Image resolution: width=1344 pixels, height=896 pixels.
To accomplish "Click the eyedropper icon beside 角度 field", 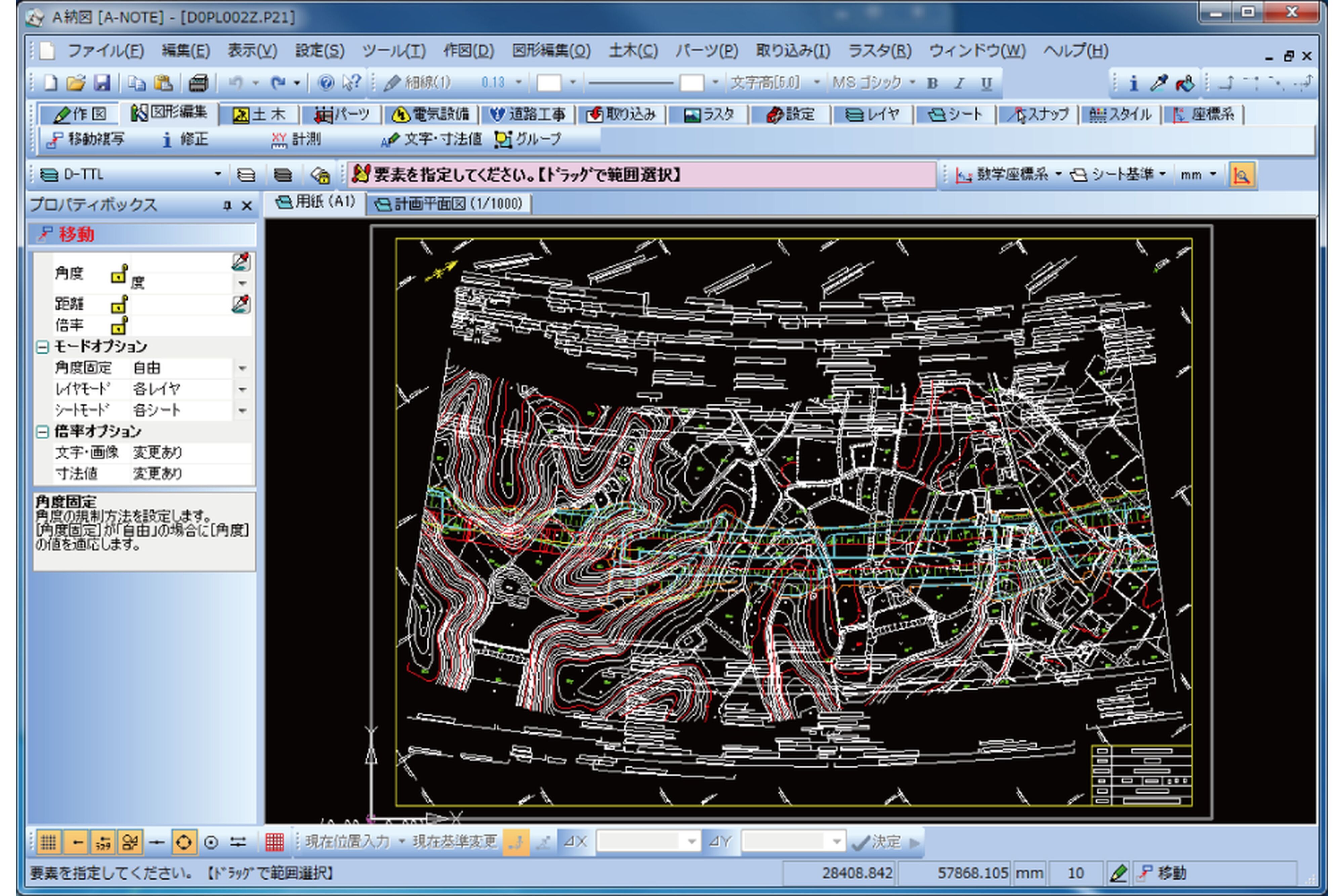I will tap(241, 262).
